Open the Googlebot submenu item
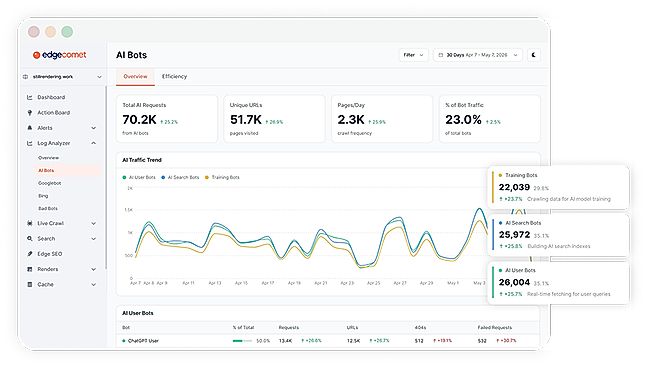The width and height of the screenshot is (647, 368). click(x=50, y=183)
